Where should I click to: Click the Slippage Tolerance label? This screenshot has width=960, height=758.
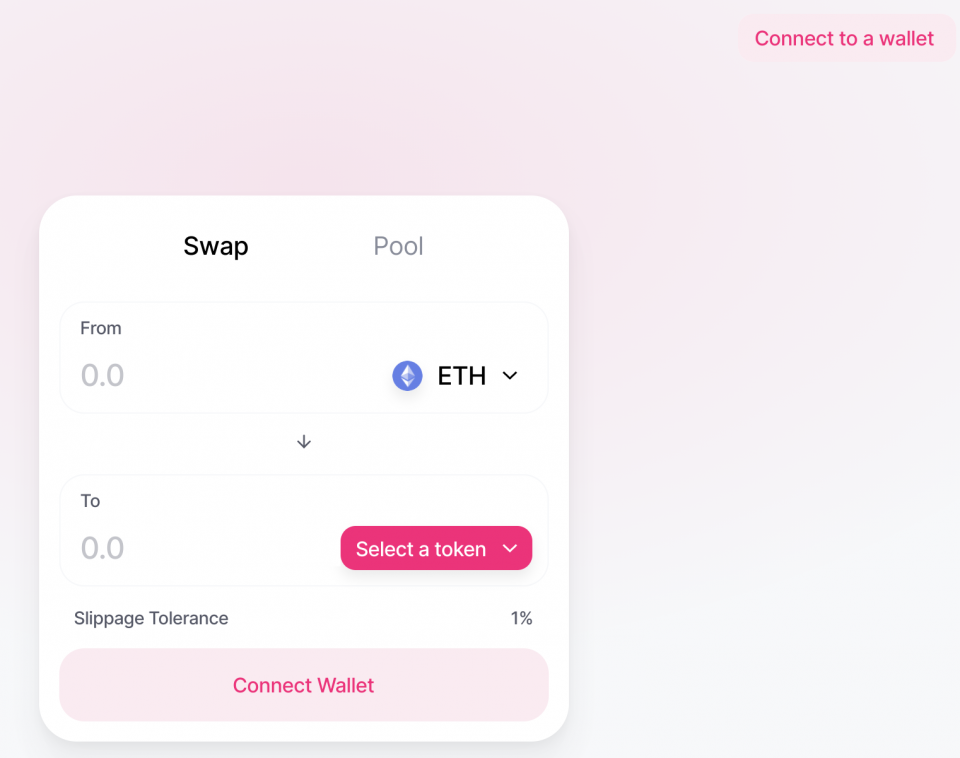[151, 618]
